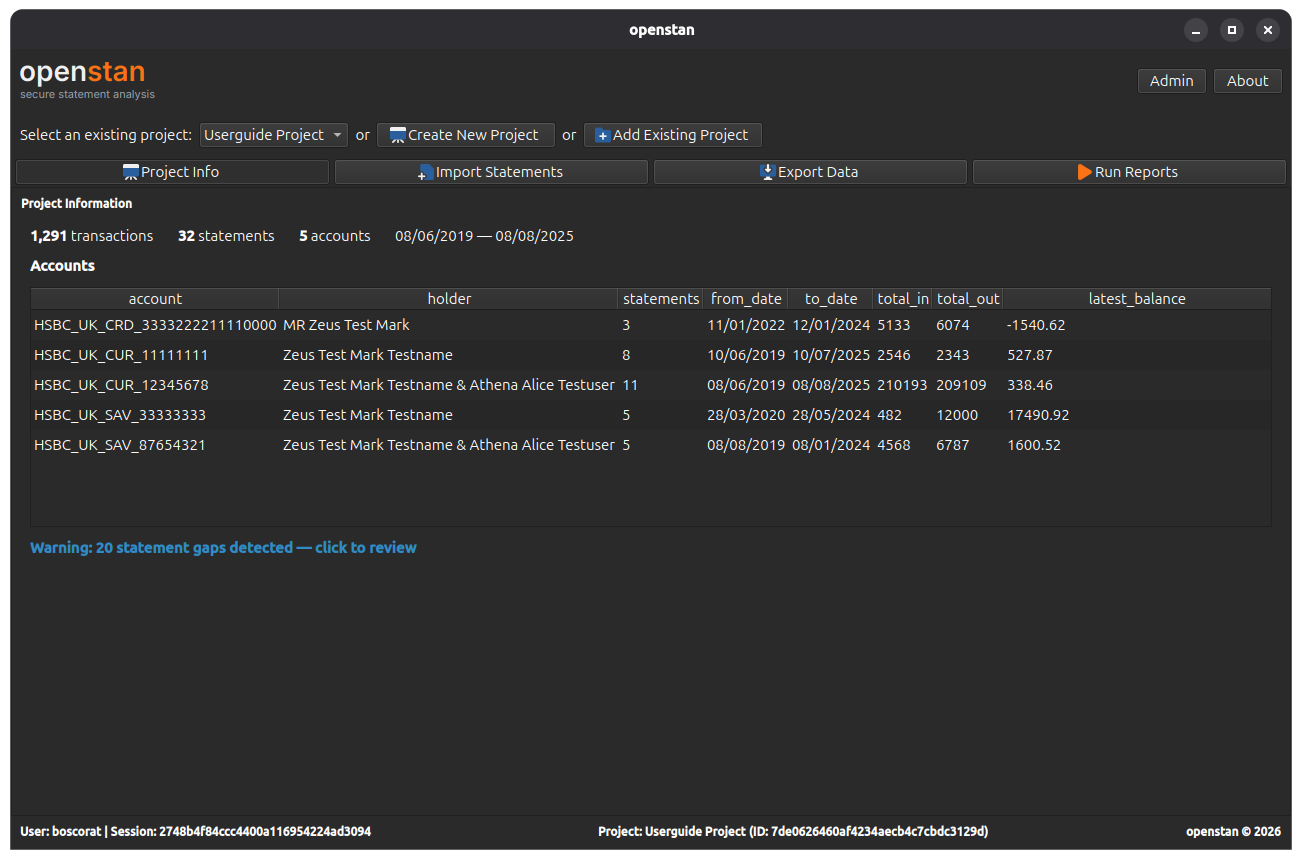The width and height of the screenshot is (1302, 860).
Task: Click from_date cell 28/03/2020
Action: [746, 415]
